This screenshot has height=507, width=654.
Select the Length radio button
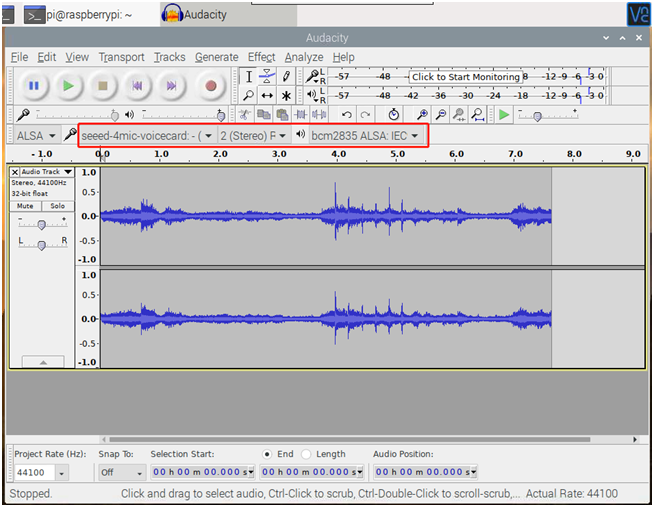pyautogui.click(x=306, y=454)
